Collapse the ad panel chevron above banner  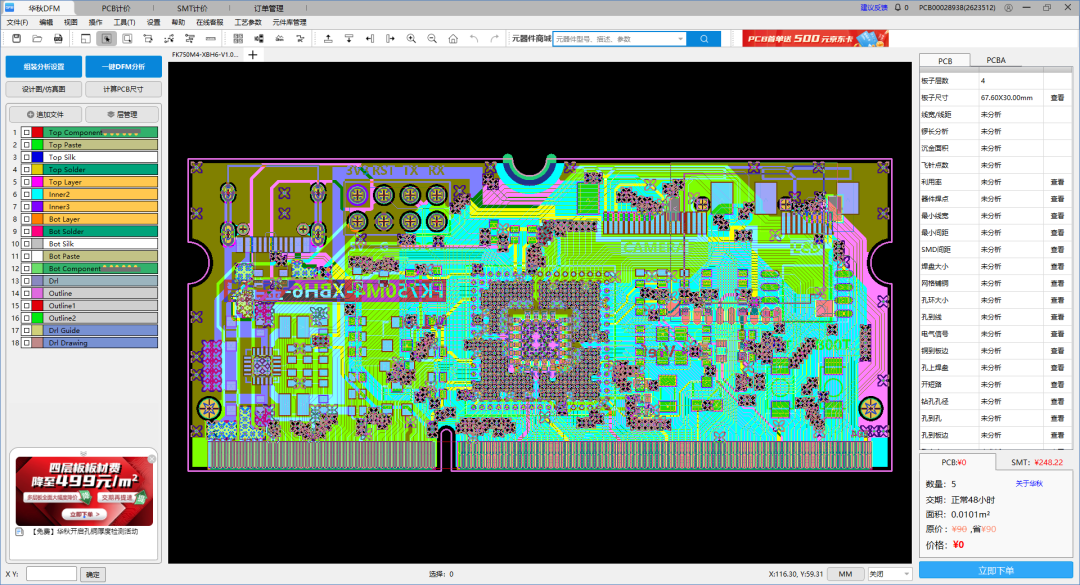(83, 453)
